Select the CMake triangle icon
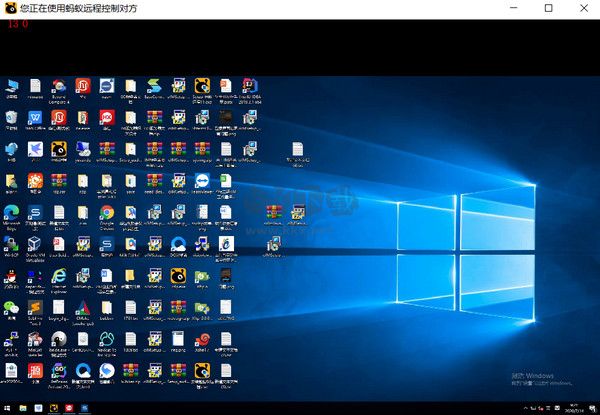600x415 pixels. 83,307
